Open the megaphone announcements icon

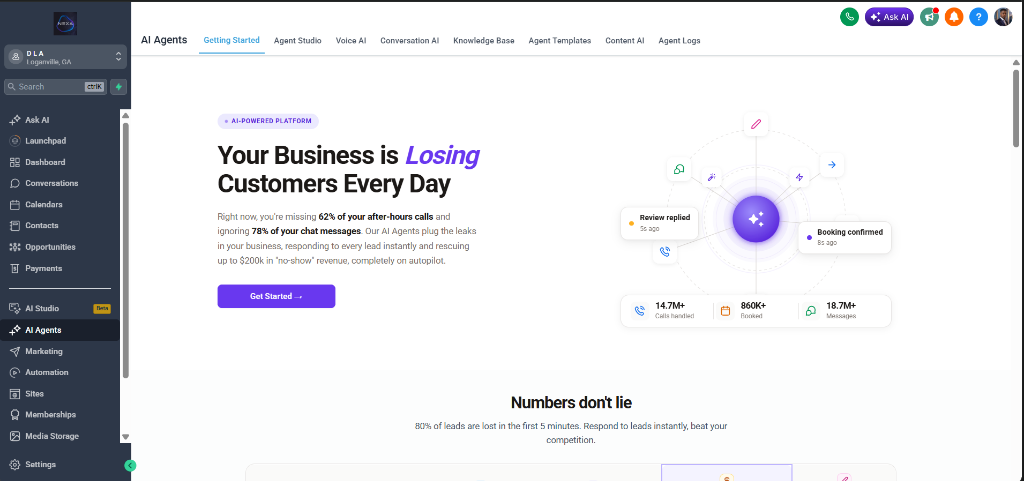(x=929, y=17)
